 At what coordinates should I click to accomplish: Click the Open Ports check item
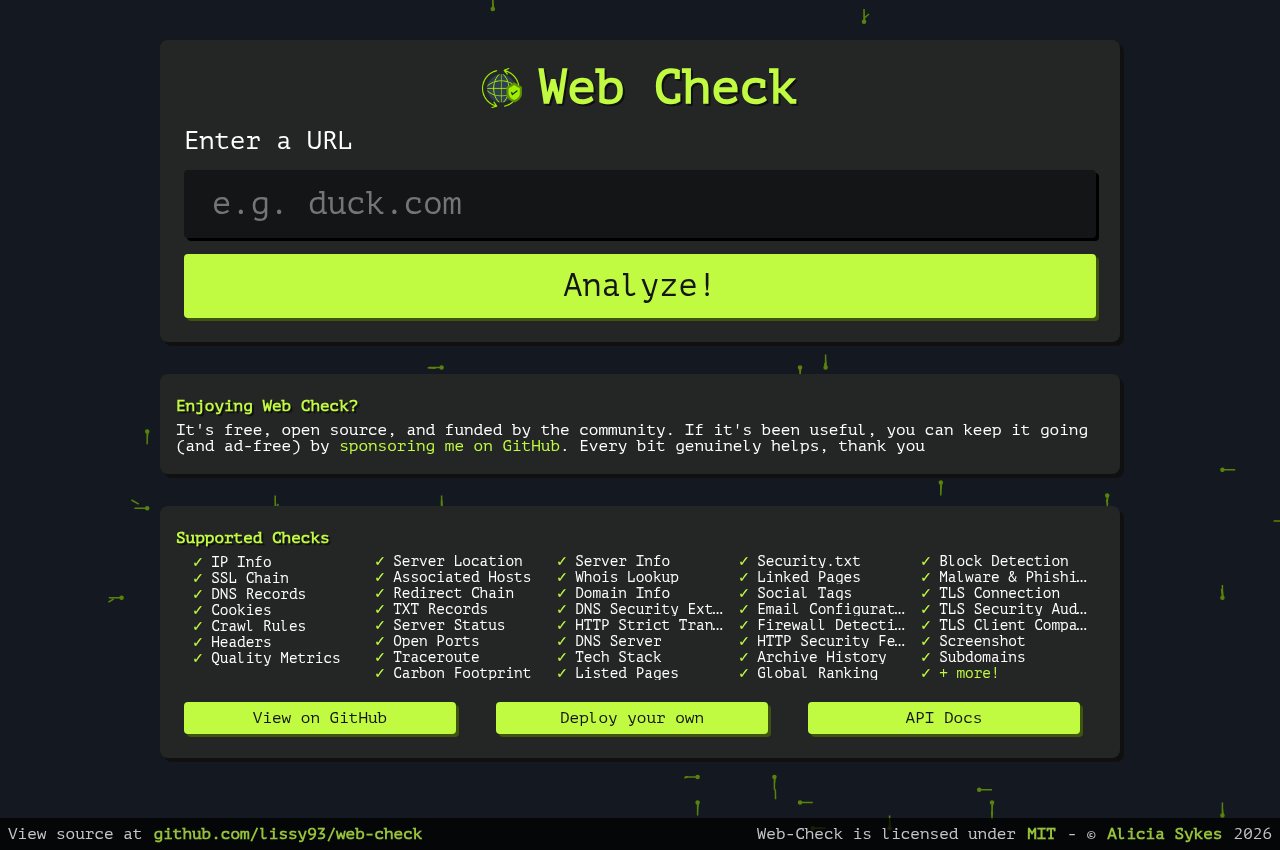click(x=436, y=641)
